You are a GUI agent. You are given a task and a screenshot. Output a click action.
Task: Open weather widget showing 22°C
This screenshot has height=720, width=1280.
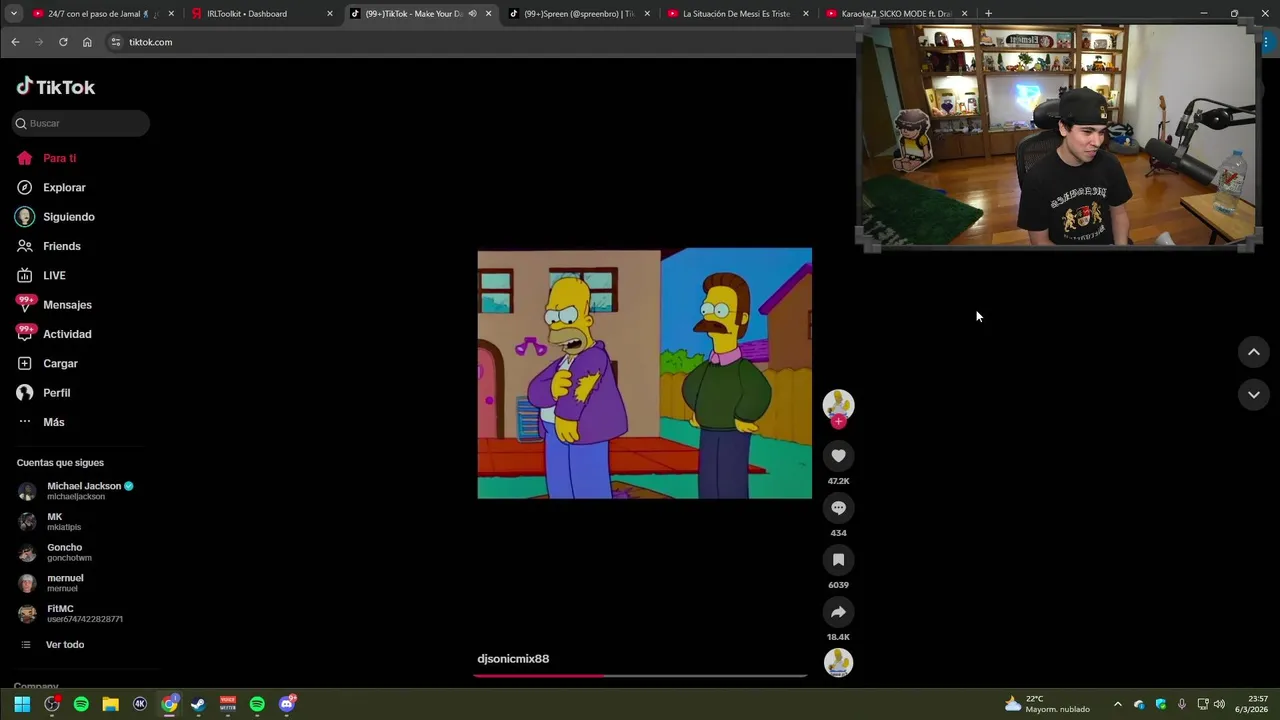coord(1047,704)
